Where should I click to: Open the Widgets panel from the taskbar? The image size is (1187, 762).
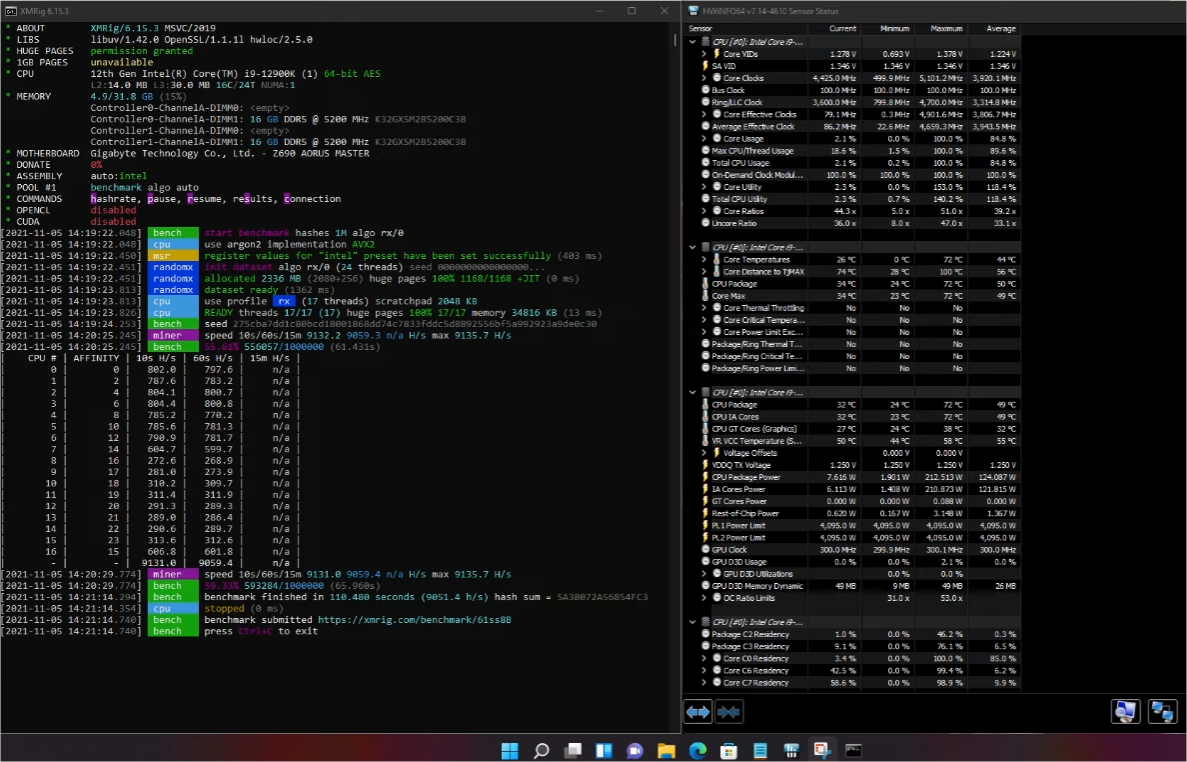pyautogui.click(x=603, y=750)
